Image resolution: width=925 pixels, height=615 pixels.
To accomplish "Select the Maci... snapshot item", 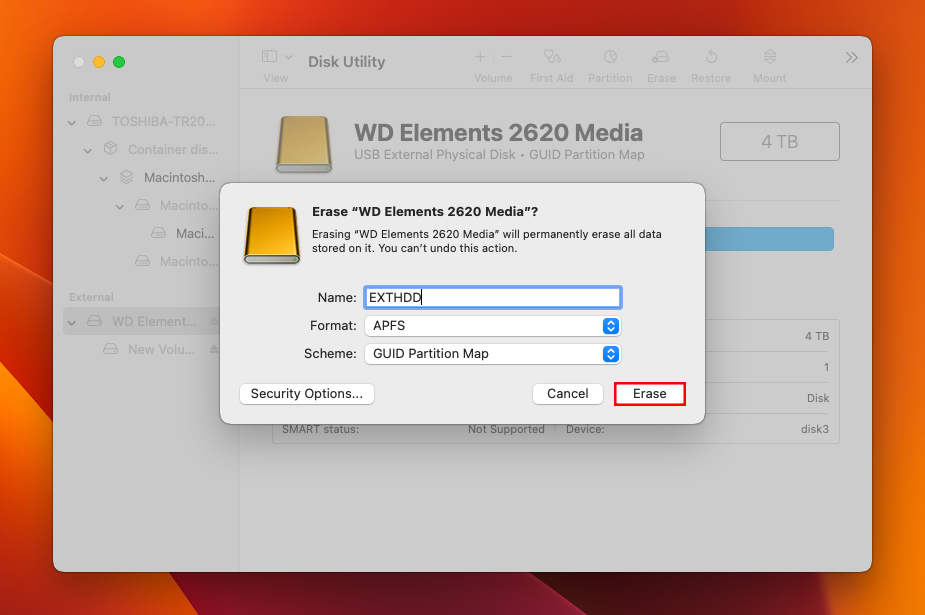I will tap(195, 233).
